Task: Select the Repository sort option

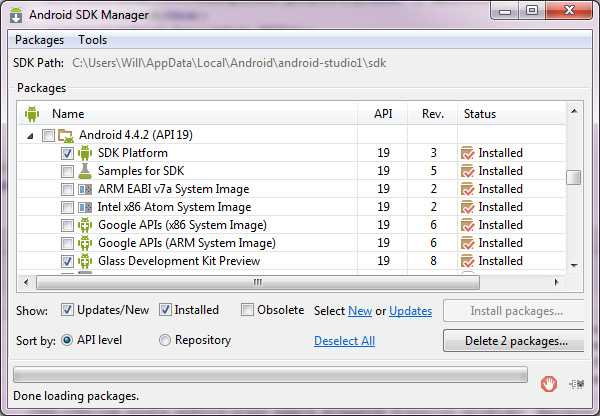Action: pos(165,340)
